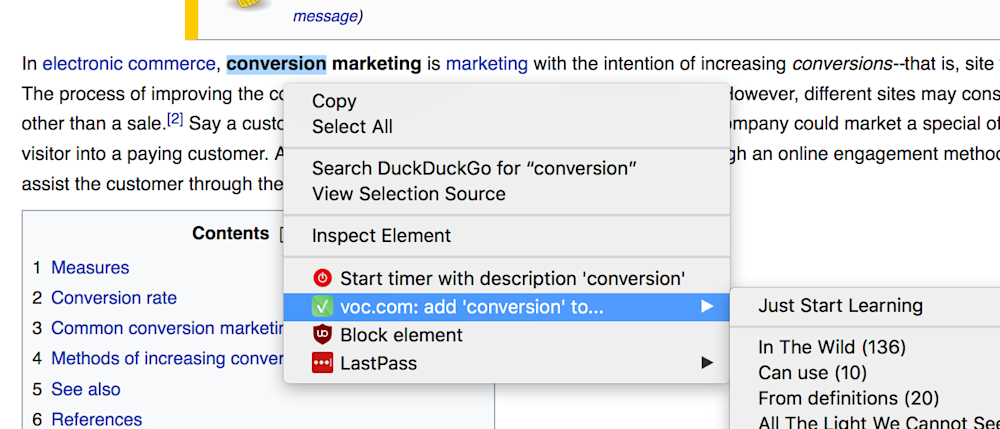The width and height of the screenshot is (1000, 429).
Task: Open the electronic commerce link
Action: click(129, 64)
